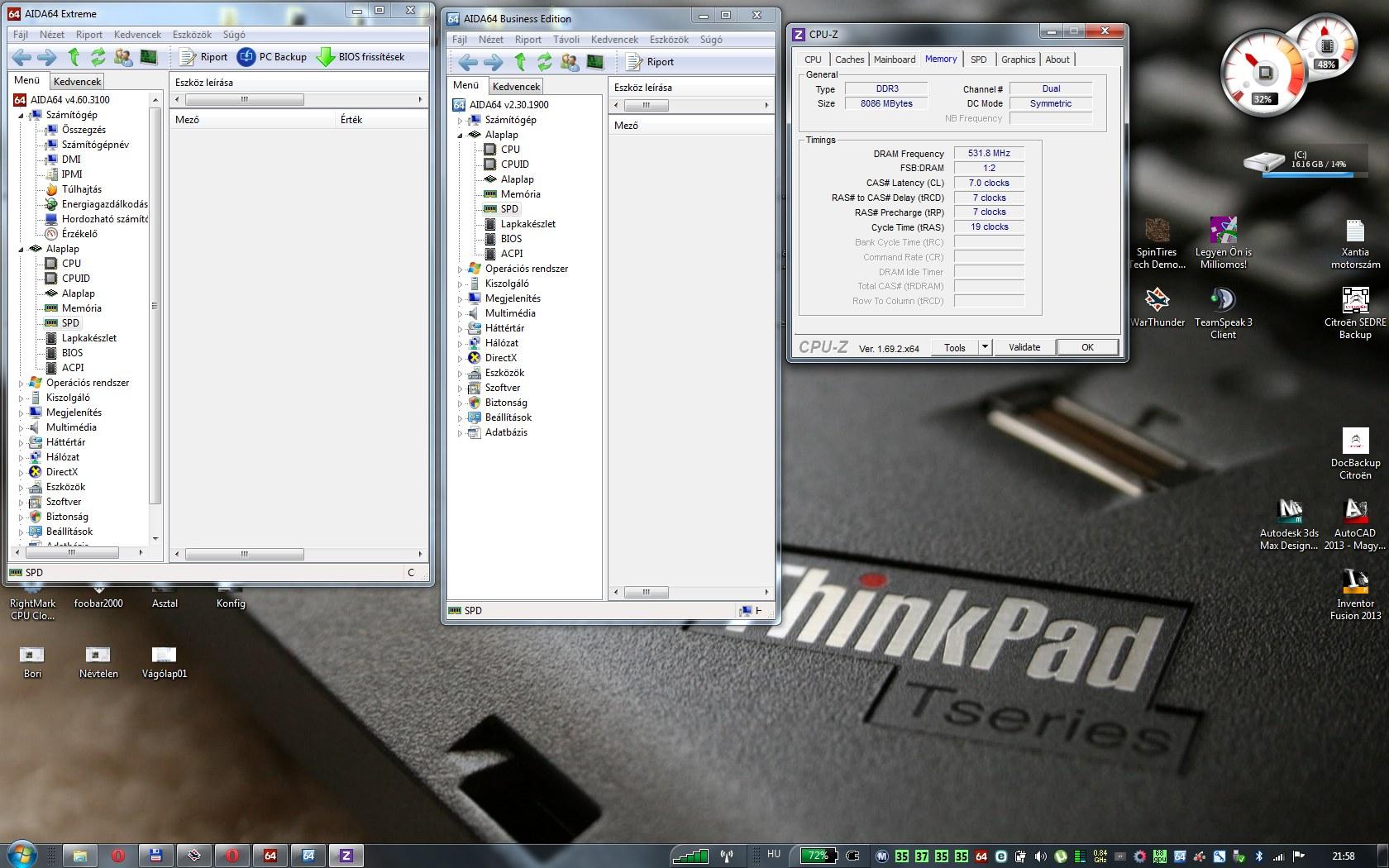
Task: Select Túlhajtás in AIDA64 Extreme tree
Action: coord(82,189)
